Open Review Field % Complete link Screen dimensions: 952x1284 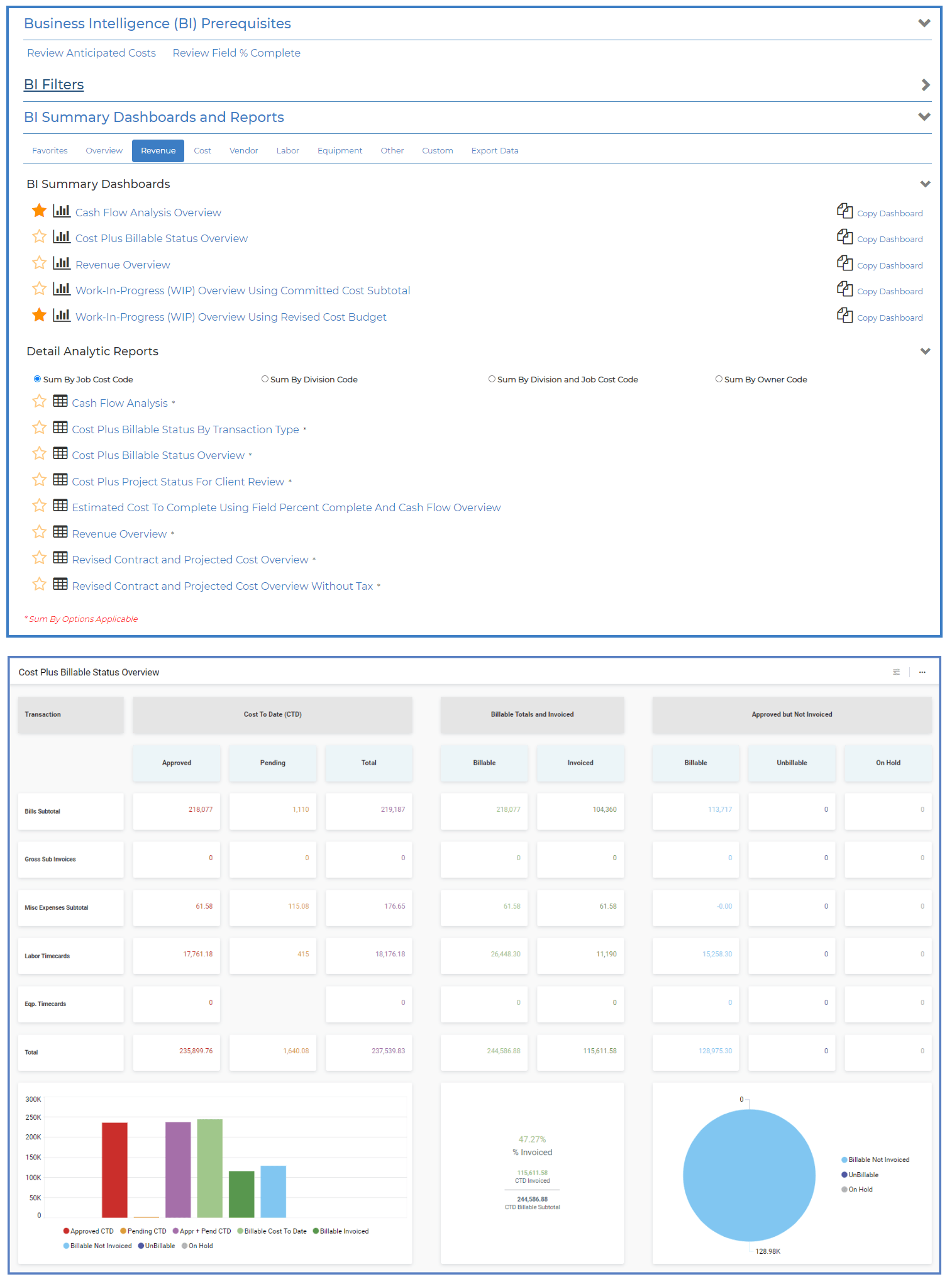point(236,53)
